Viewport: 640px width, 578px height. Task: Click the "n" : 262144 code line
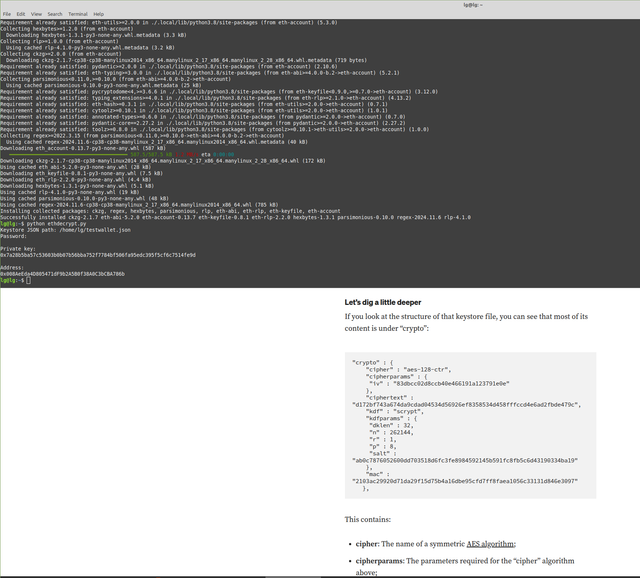[x=391, y=432]
